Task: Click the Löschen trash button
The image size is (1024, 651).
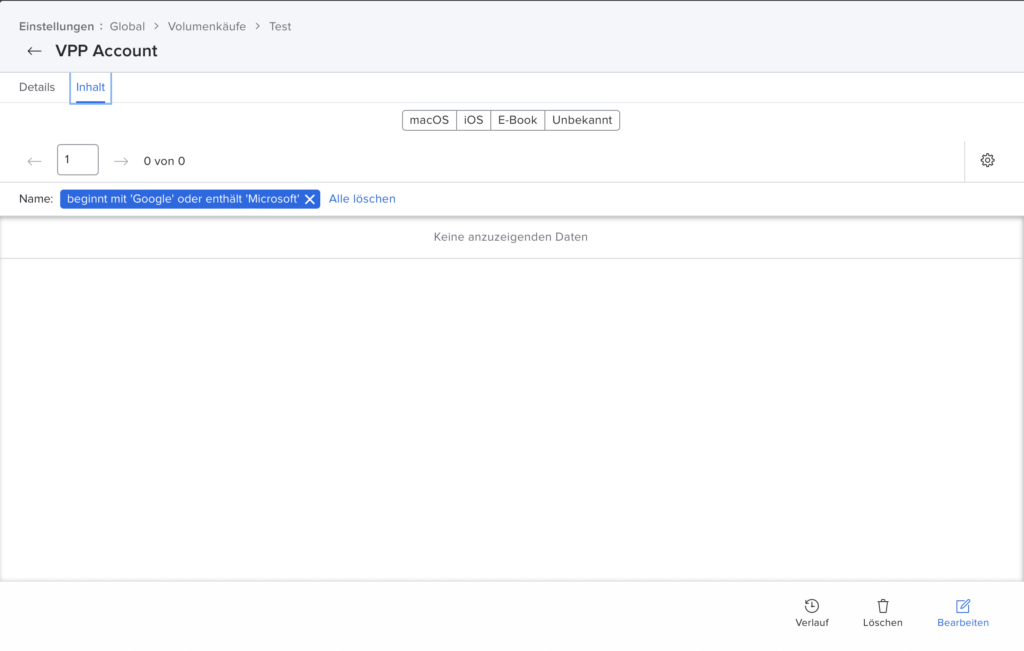Action: [882, 613]
